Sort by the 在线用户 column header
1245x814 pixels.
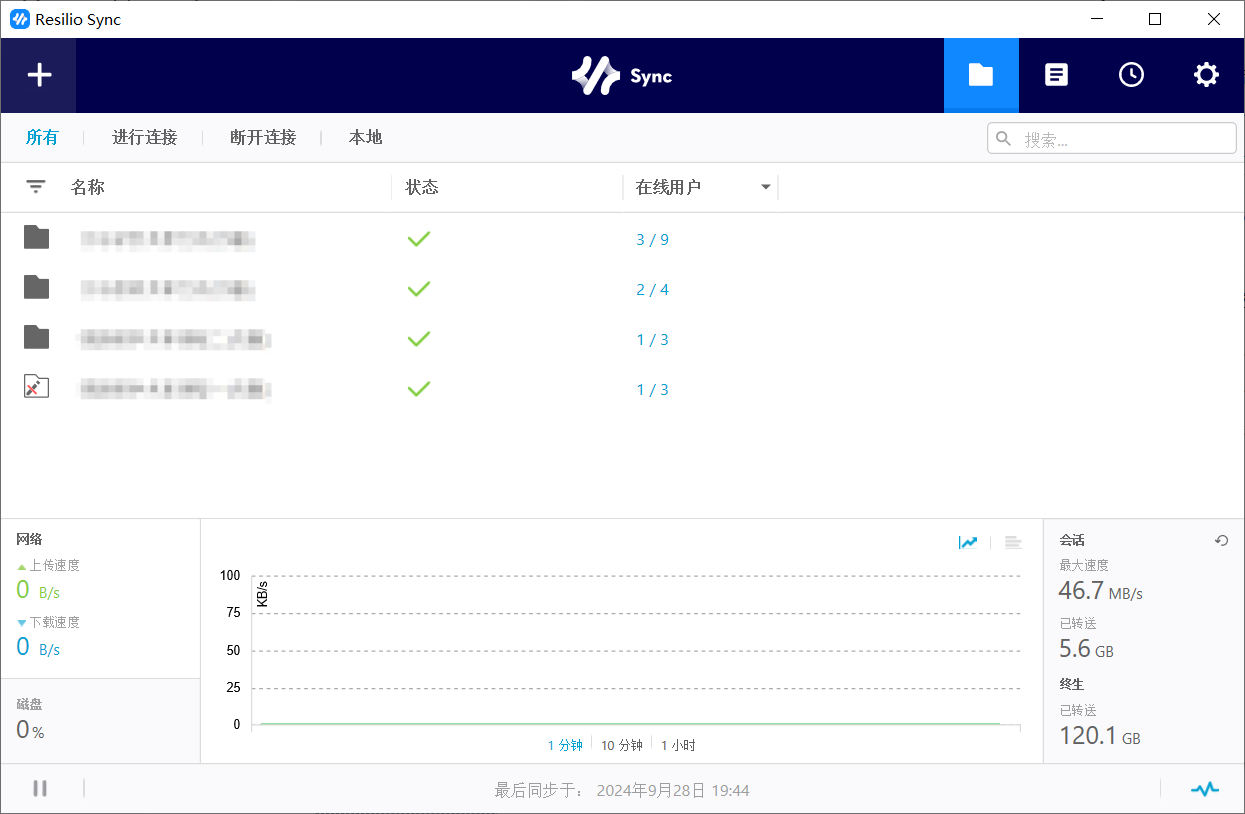(668, 187)
